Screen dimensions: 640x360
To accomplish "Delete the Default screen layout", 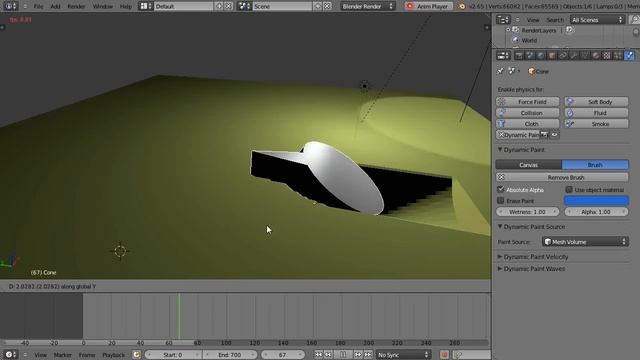I will pyautogui.click(x=229, y=6).
